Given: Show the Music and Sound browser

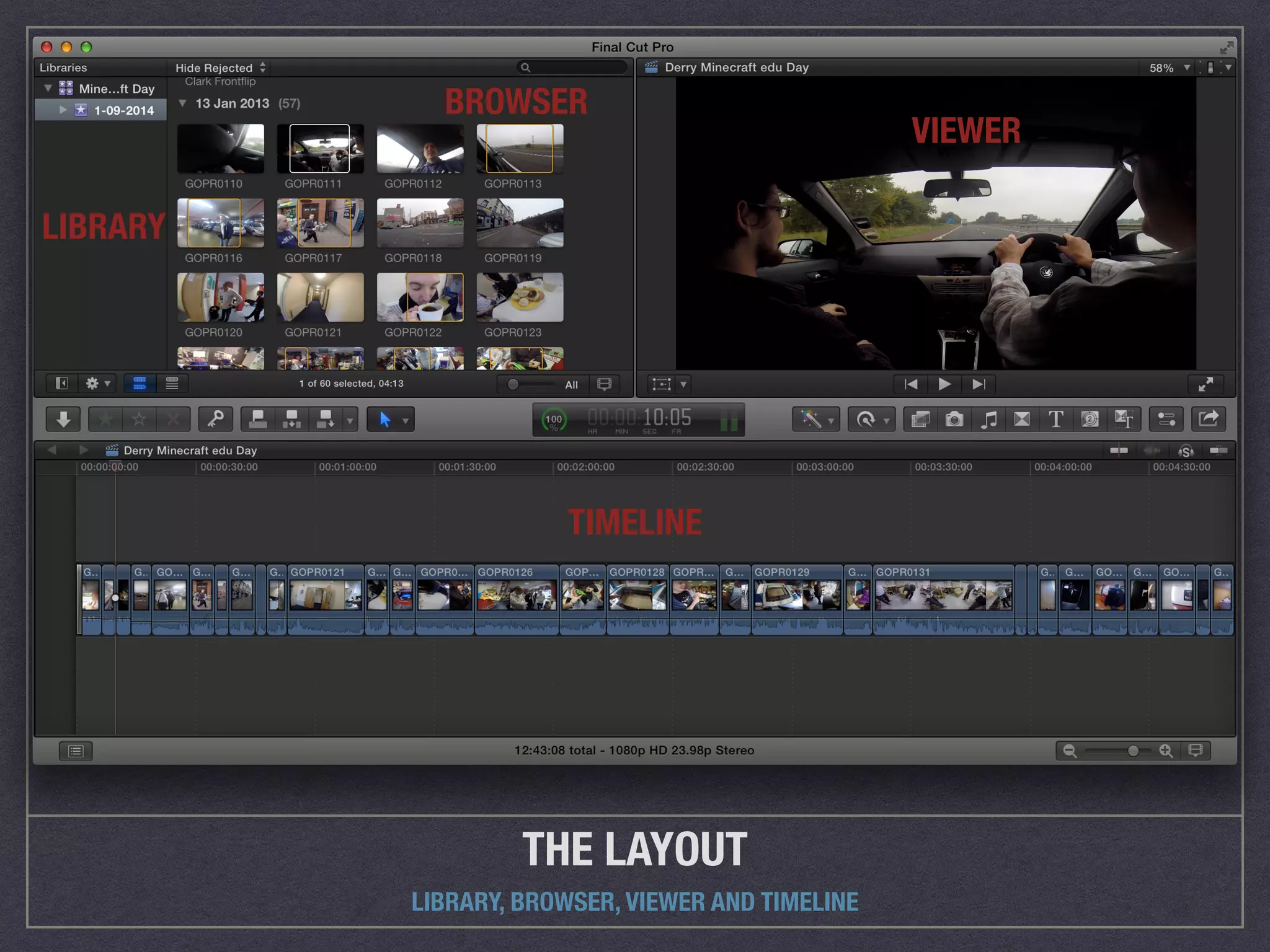Looking at the screenshot, I should point(988,420).
